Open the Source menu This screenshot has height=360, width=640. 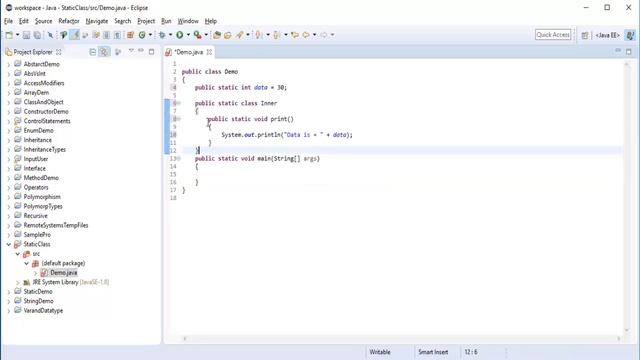tap(43, 21)
